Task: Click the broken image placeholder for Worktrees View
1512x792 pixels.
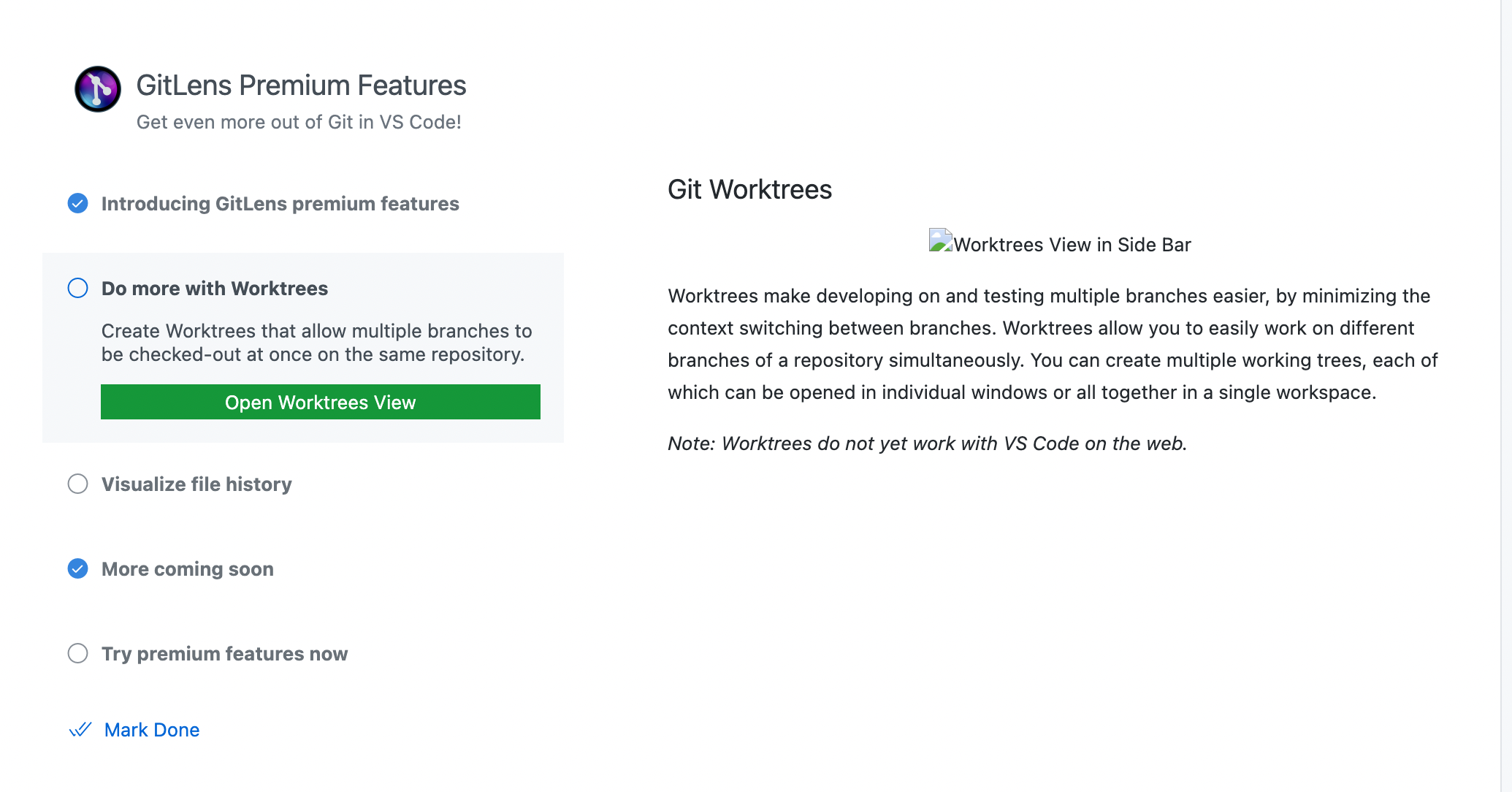Action: (941, 240)
